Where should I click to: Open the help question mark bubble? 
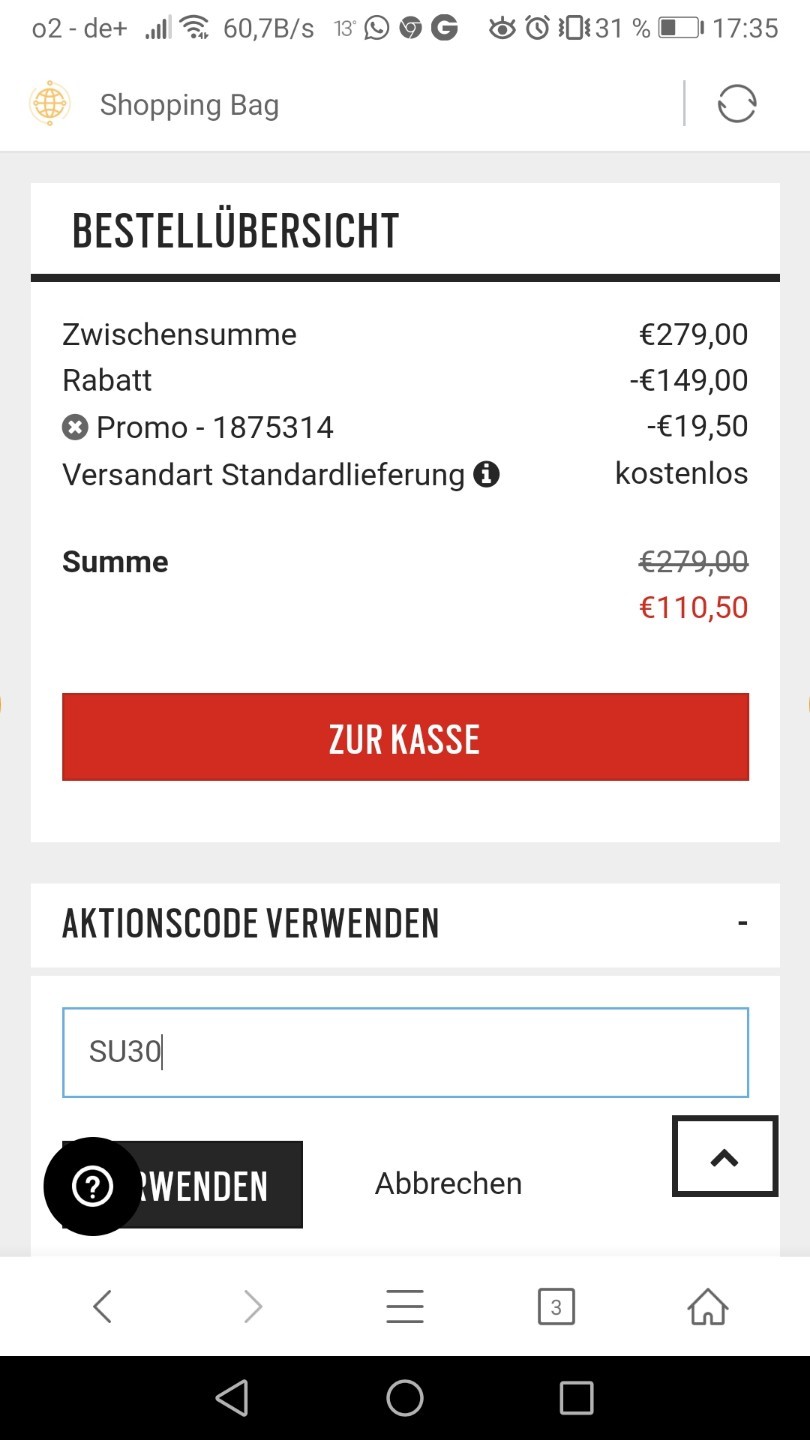click(x=93, y=1186)
